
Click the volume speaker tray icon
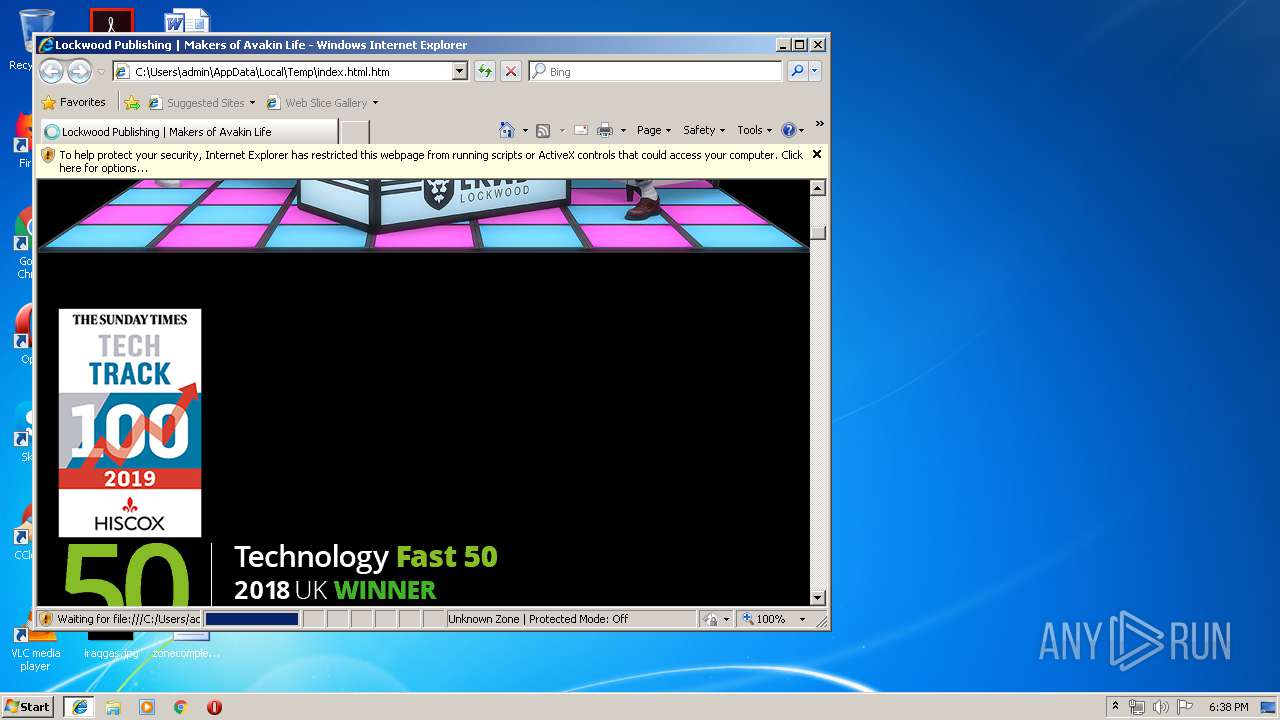pos(1161,707)
